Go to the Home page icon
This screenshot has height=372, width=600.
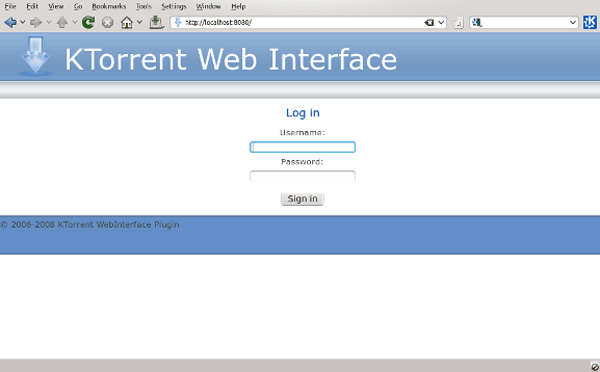click(x=127, y=23)
